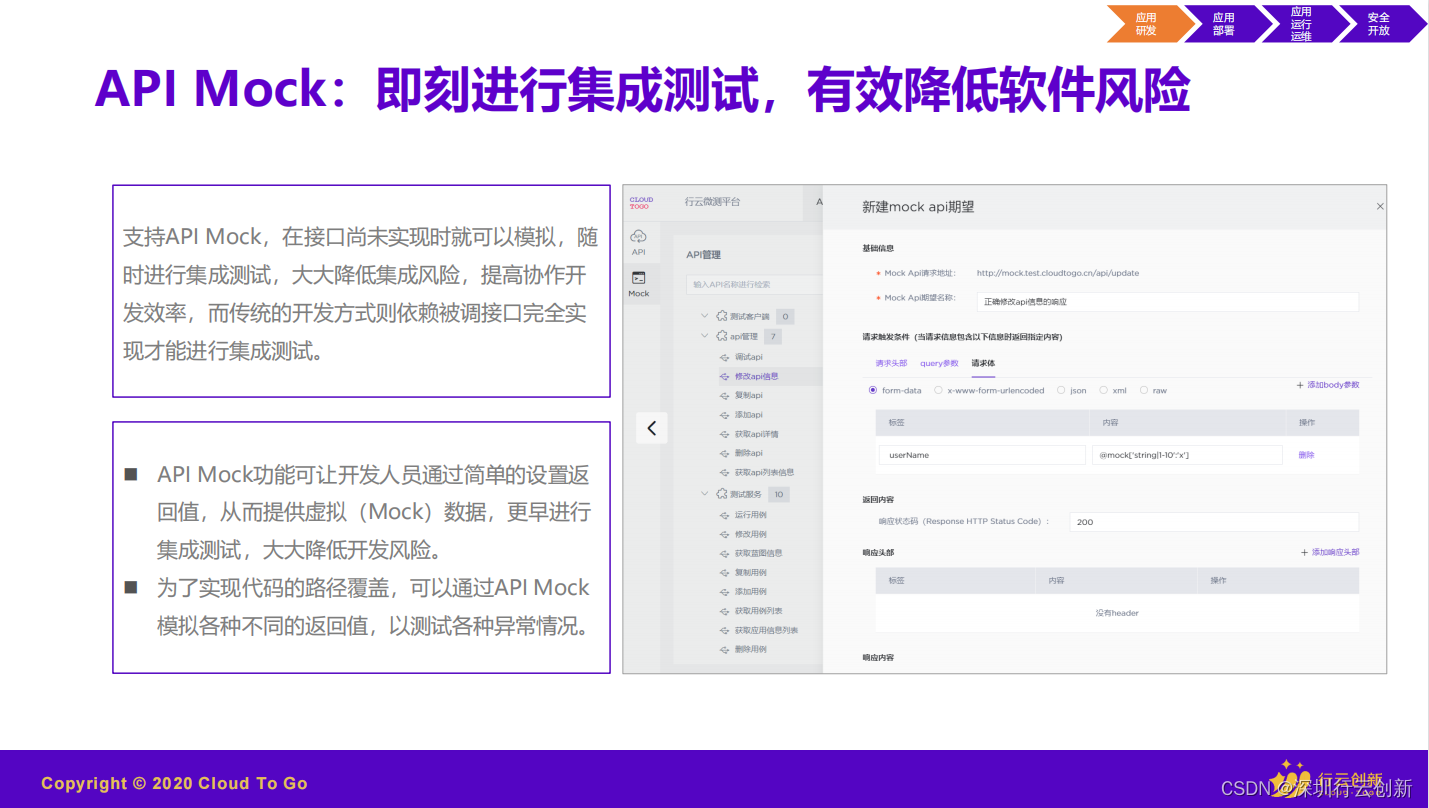
Task: Open the API section in sidebar
Action: [x=639, y=242]
